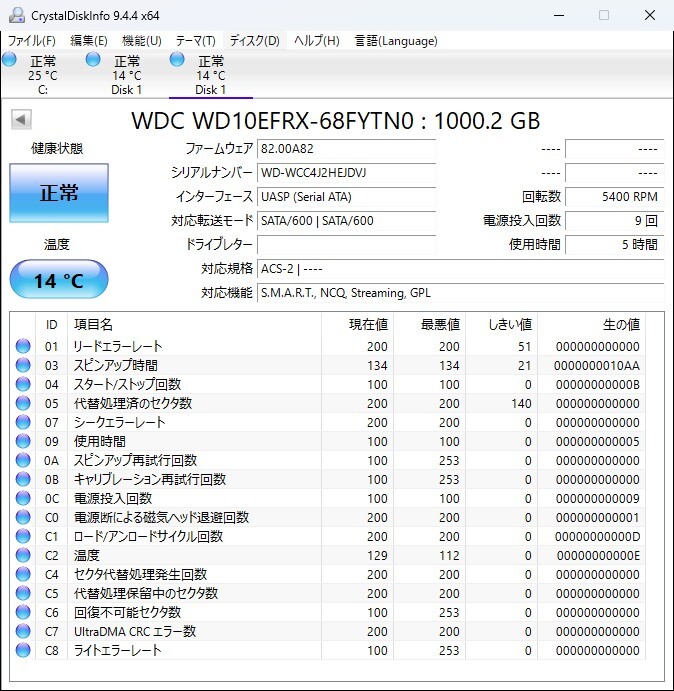Click status icon of row 04 スタート/ストップ回数
Viewport: 674px width, 691px height.
coord(23,384)
